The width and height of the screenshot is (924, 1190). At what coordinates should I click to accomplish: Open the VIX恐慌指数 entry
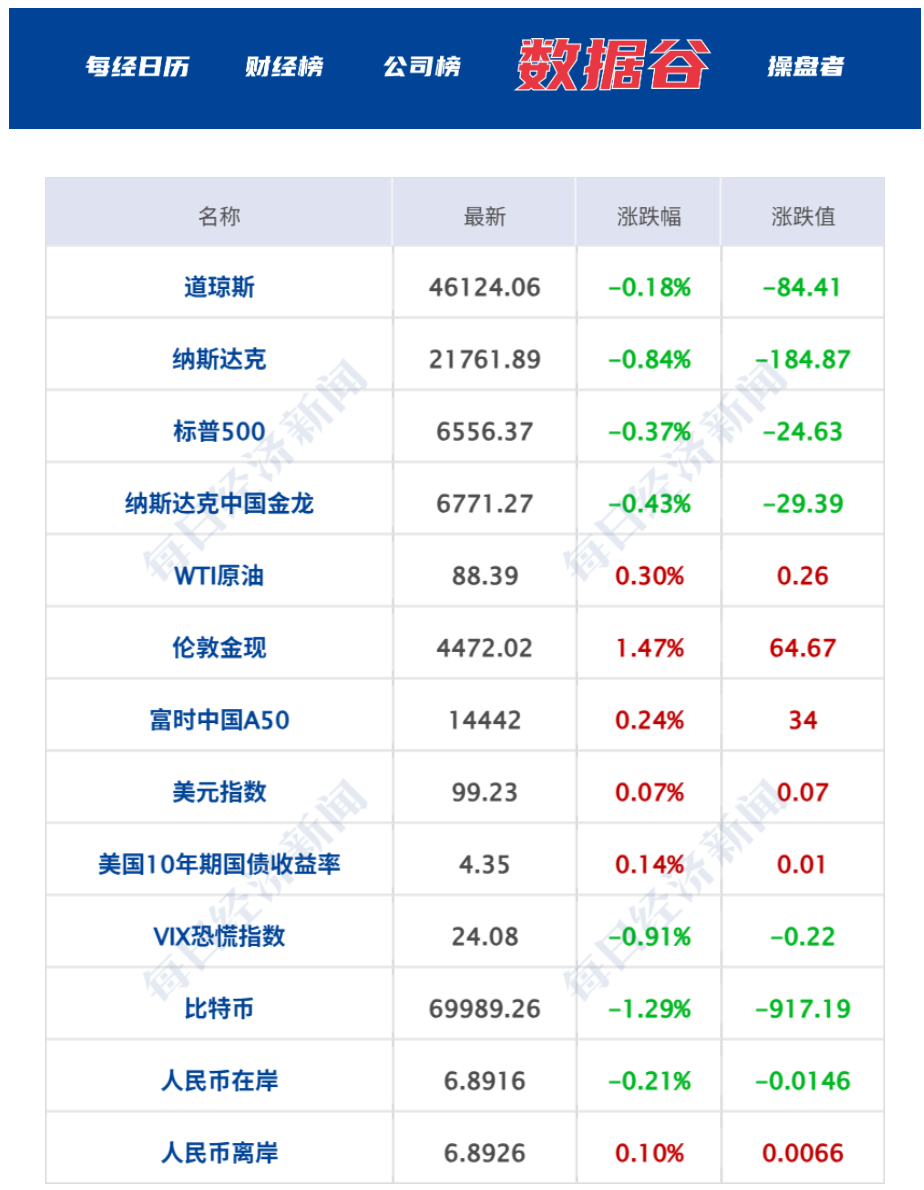click(219, 936)
